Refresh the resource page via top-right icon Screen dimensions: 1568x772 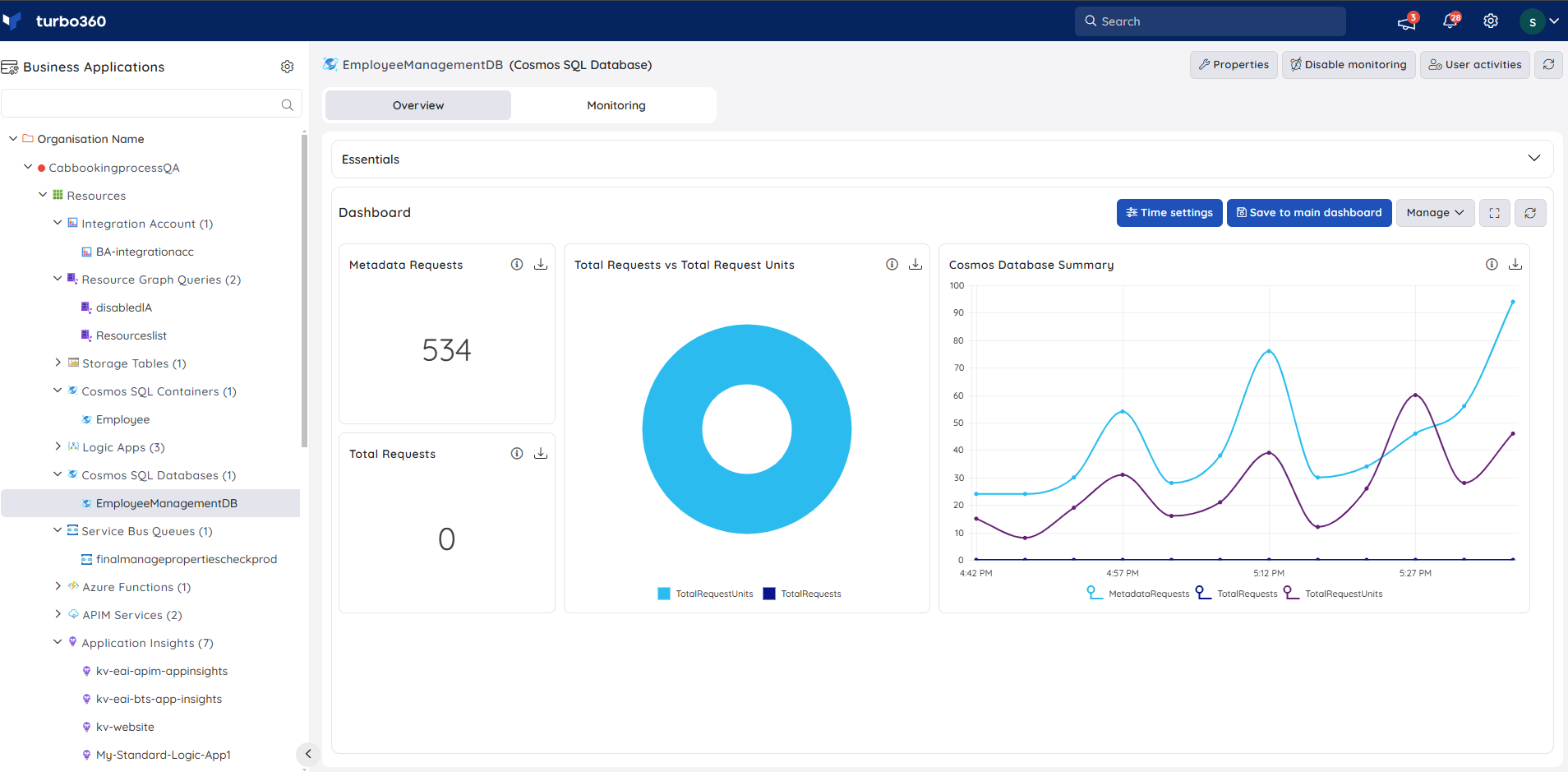[1548, 64]
